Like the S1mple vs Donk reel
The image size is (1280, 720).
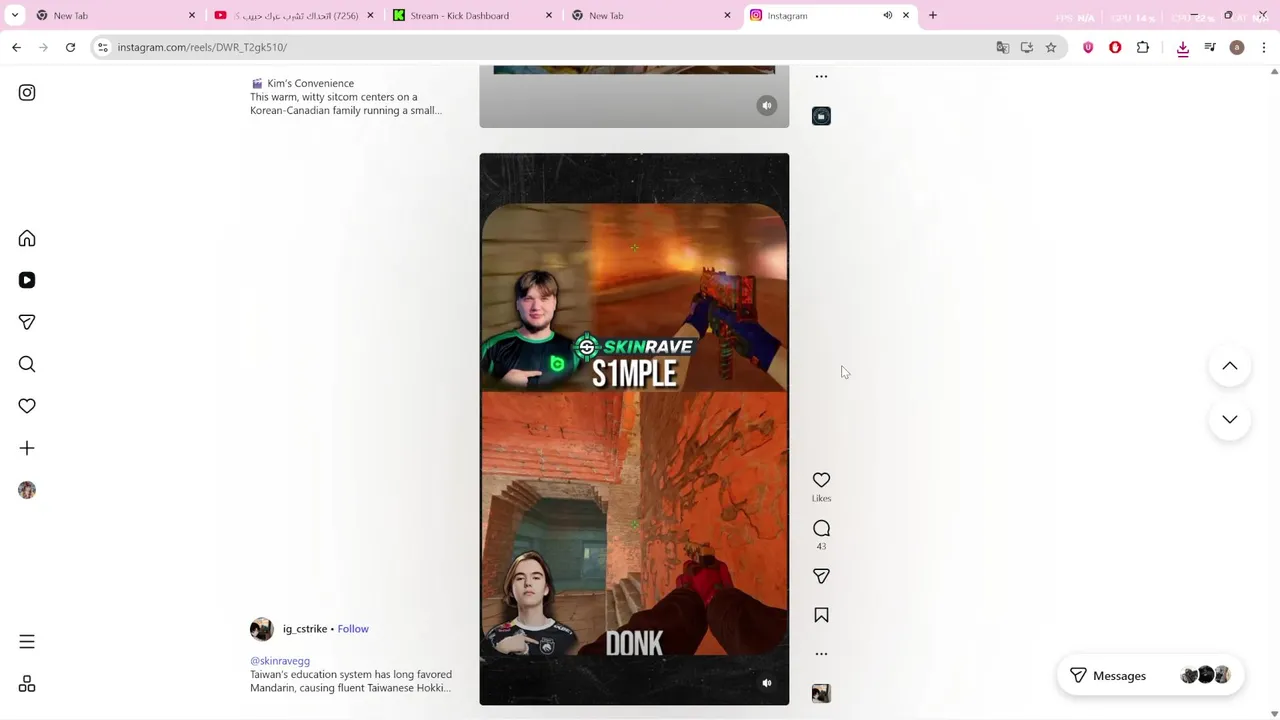click(x=821, y=480)
